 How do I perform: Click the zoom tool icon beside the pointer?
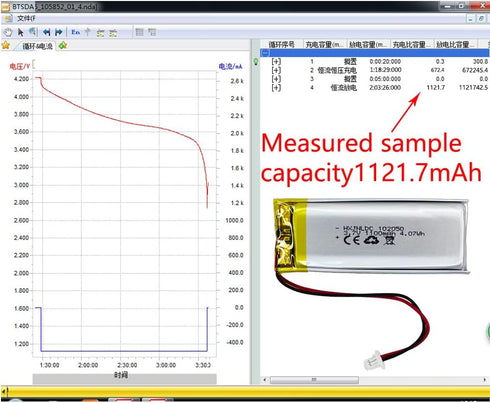click(32, 32)
